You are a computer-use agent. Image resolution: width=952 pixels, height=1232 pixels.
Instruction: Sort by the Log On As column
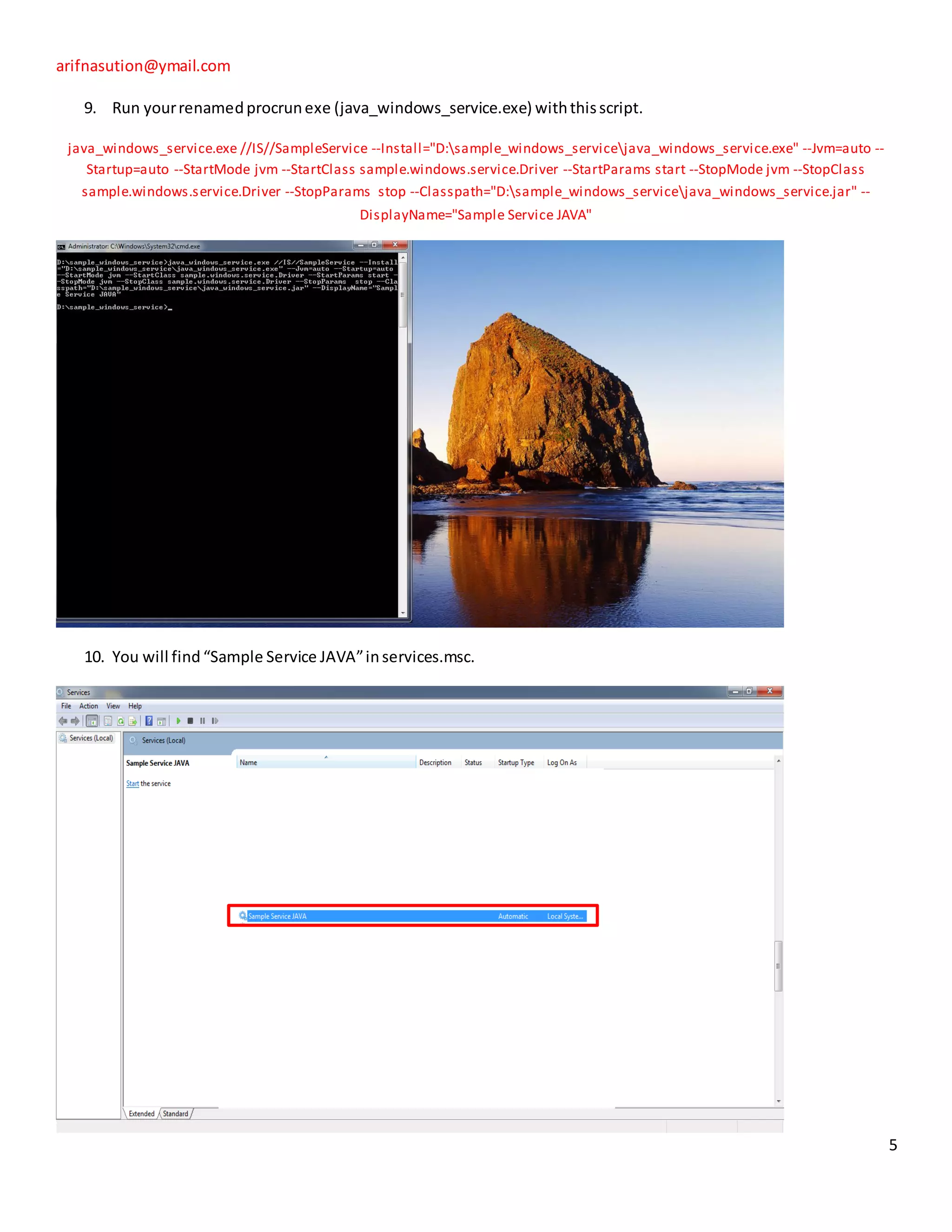tap(565, 762)
